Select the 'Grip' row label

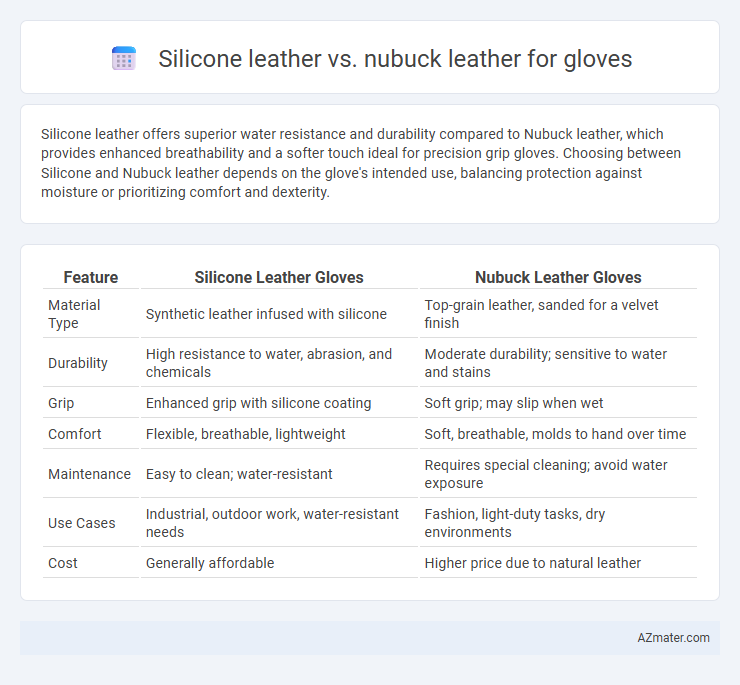point(91,403)
